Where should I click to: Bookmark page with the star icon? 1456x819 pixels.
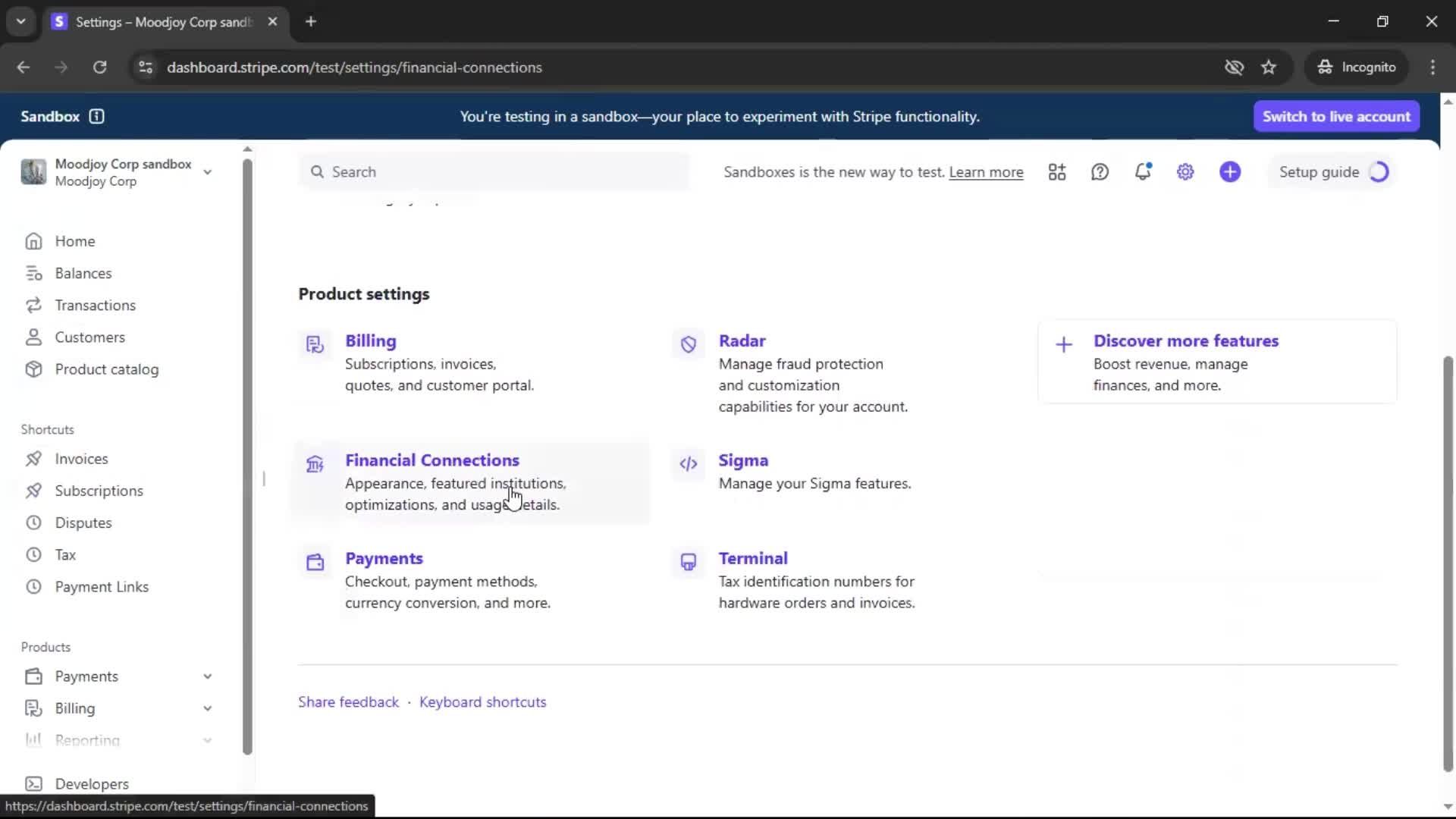pos(1269,67)
